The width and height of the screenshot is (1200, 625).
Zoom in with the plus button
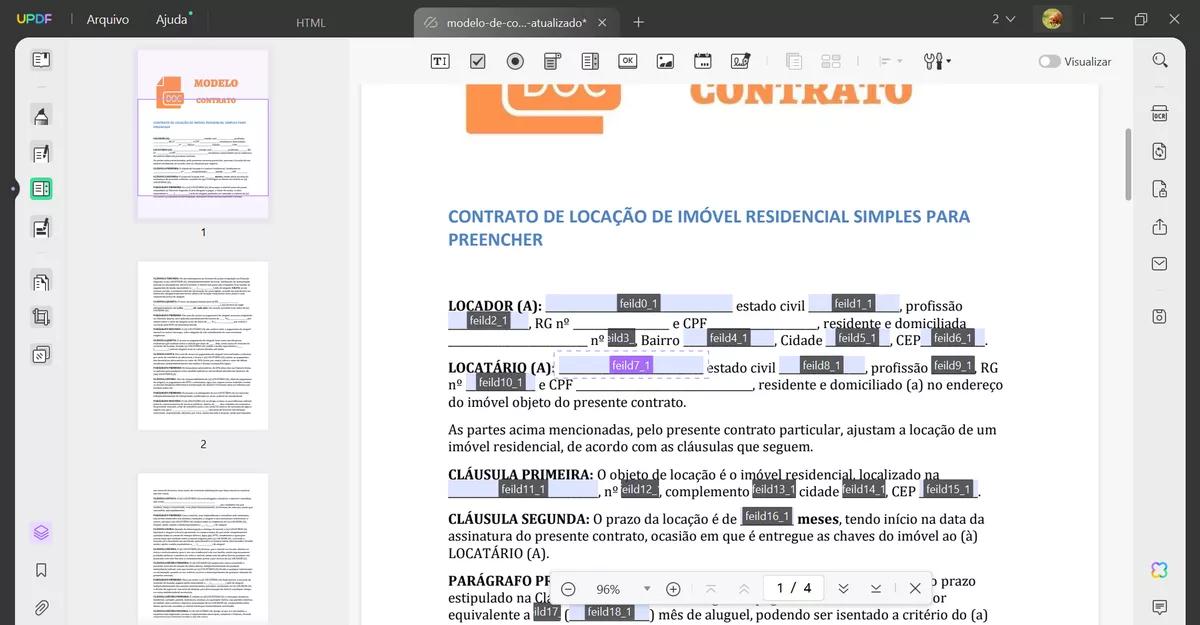pos(673,589)
